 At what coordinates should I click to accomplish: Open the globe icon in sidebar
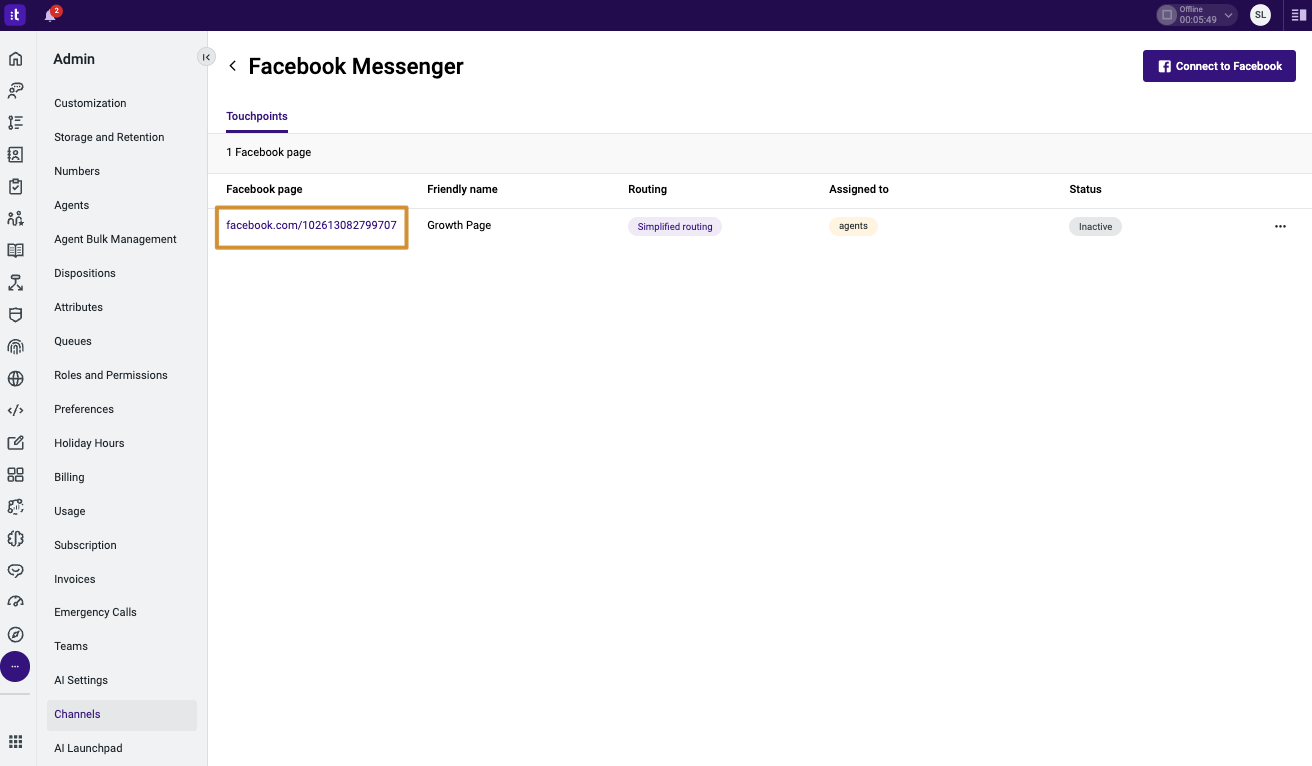(x=15, y=379)
